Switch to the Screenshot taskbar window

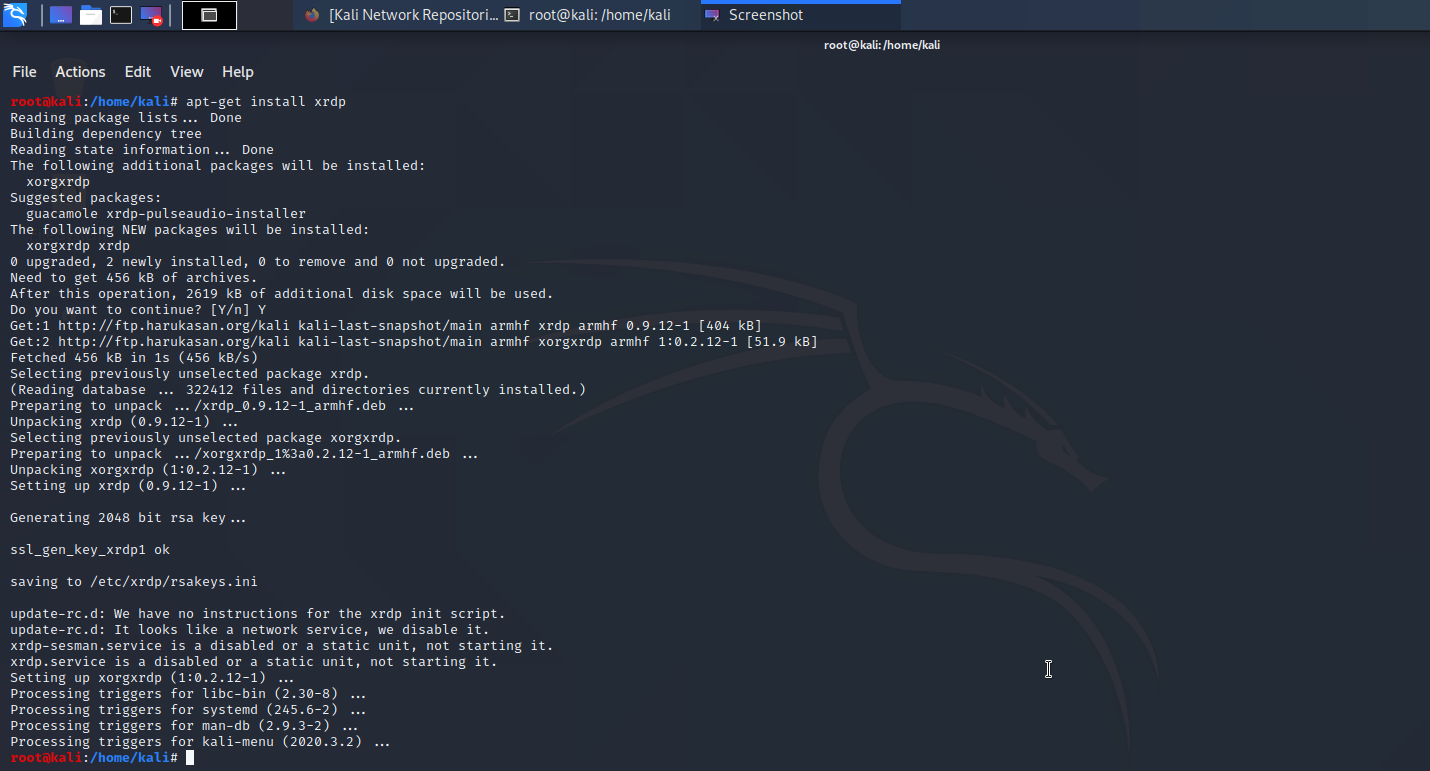point(800,15)
